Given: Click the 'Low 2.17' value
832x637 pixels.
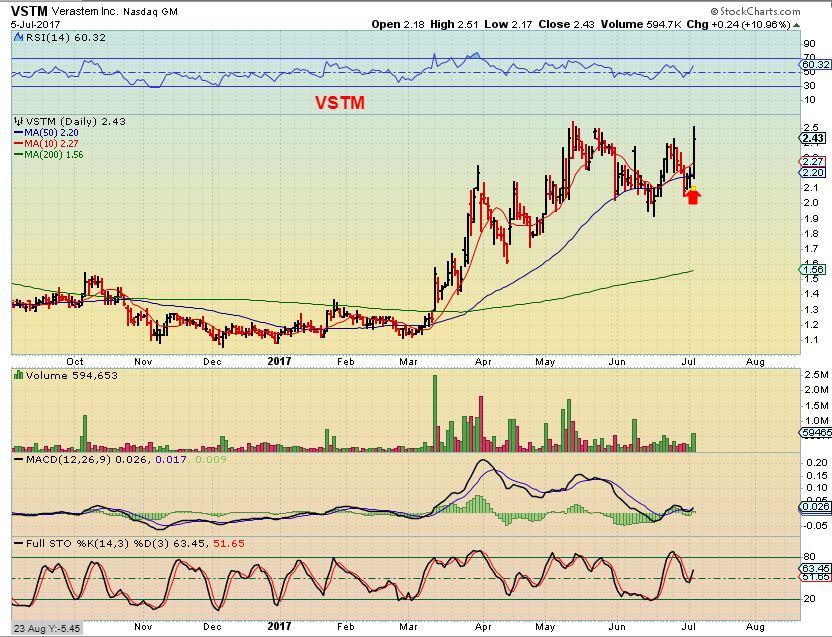Looking at the screenshot, I should pos(508,24).
